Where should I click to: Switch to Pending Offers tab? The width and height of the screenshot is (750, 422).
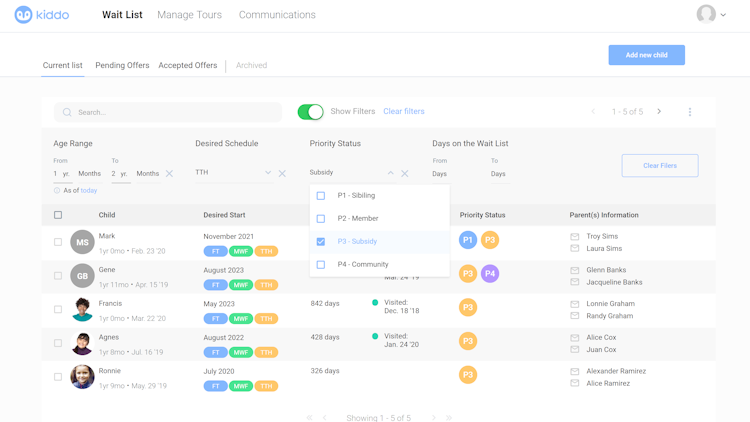tap(122, 65)
